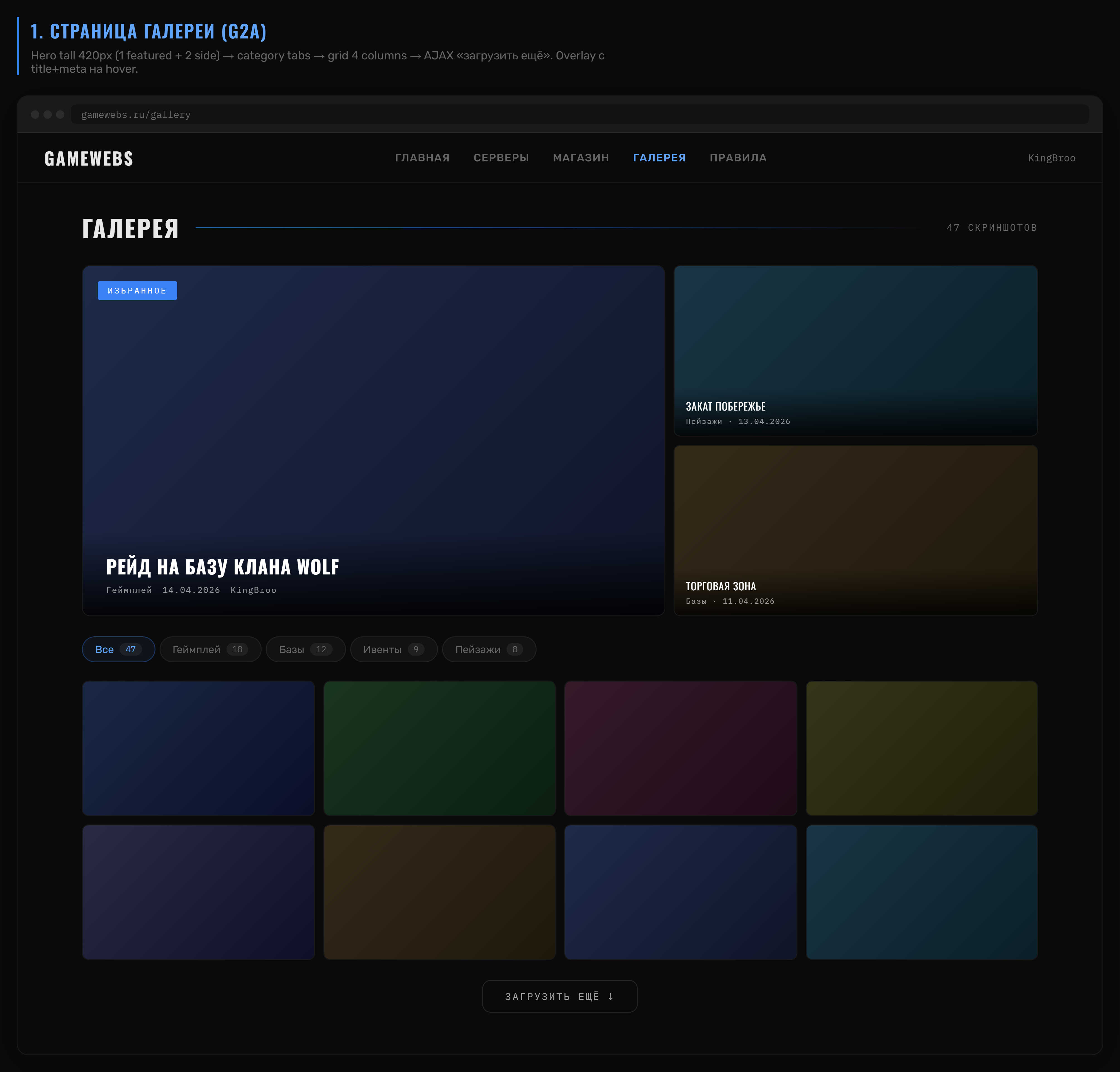Open the olive first-row grid thumbnail
1120x1072 pixels.
(922, 748)
